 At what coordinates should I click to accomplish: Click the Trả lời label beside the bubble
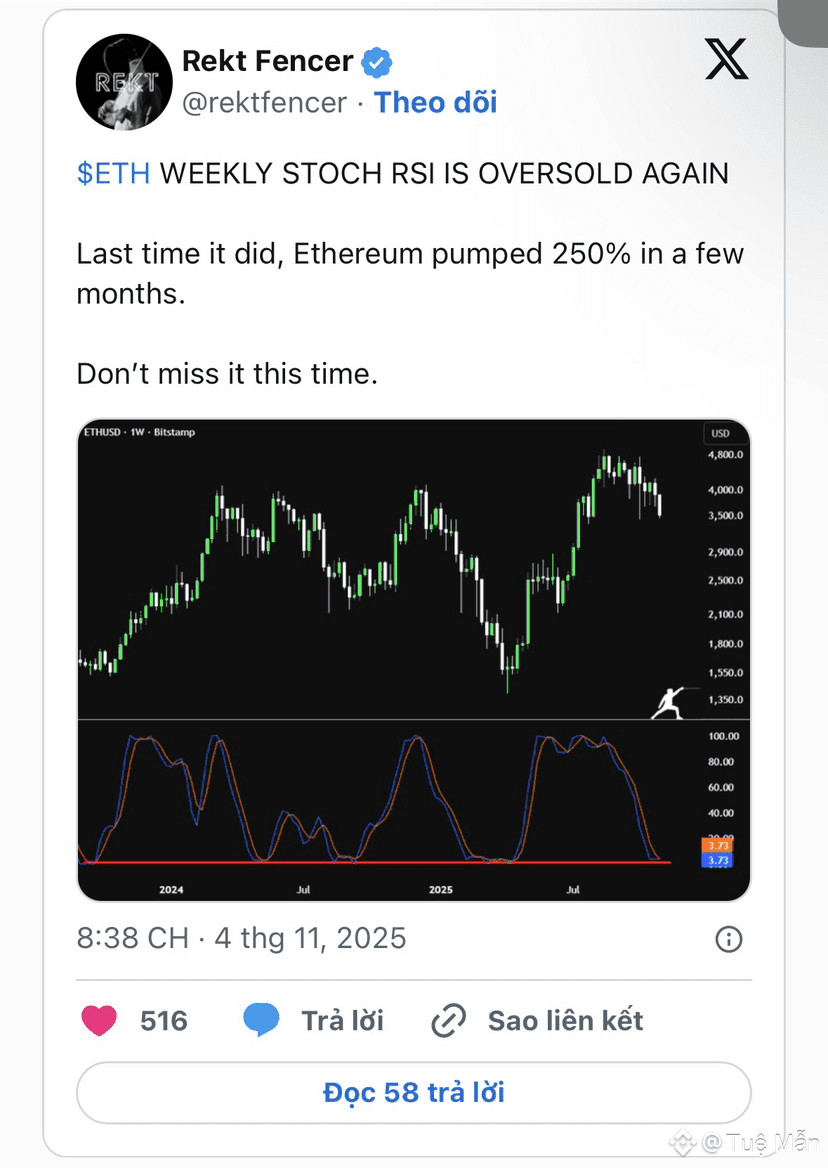click(x=342, y=1021)
